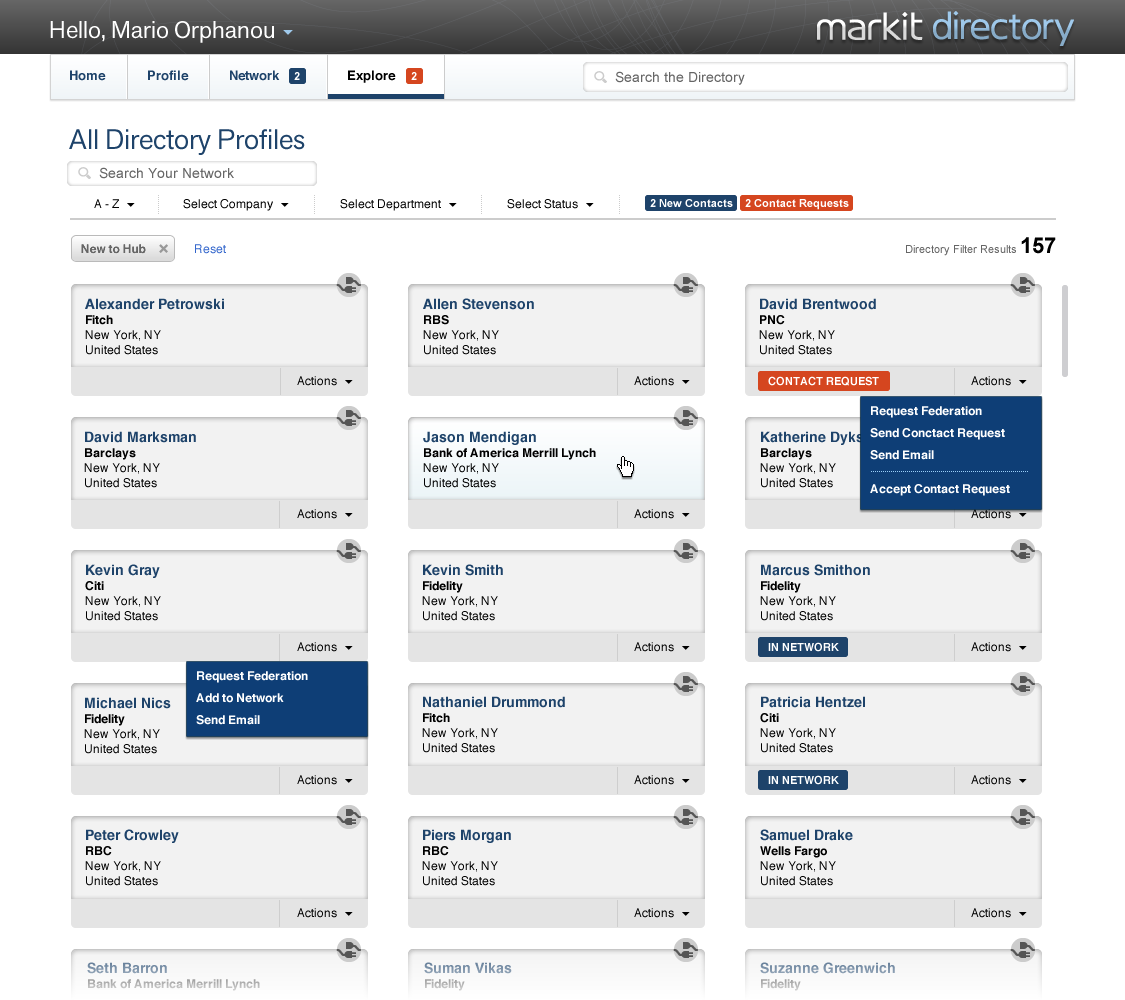Click plug icon on Allen Stevenson card
Screen dimensions: 1125x1000
click(685, 285)
